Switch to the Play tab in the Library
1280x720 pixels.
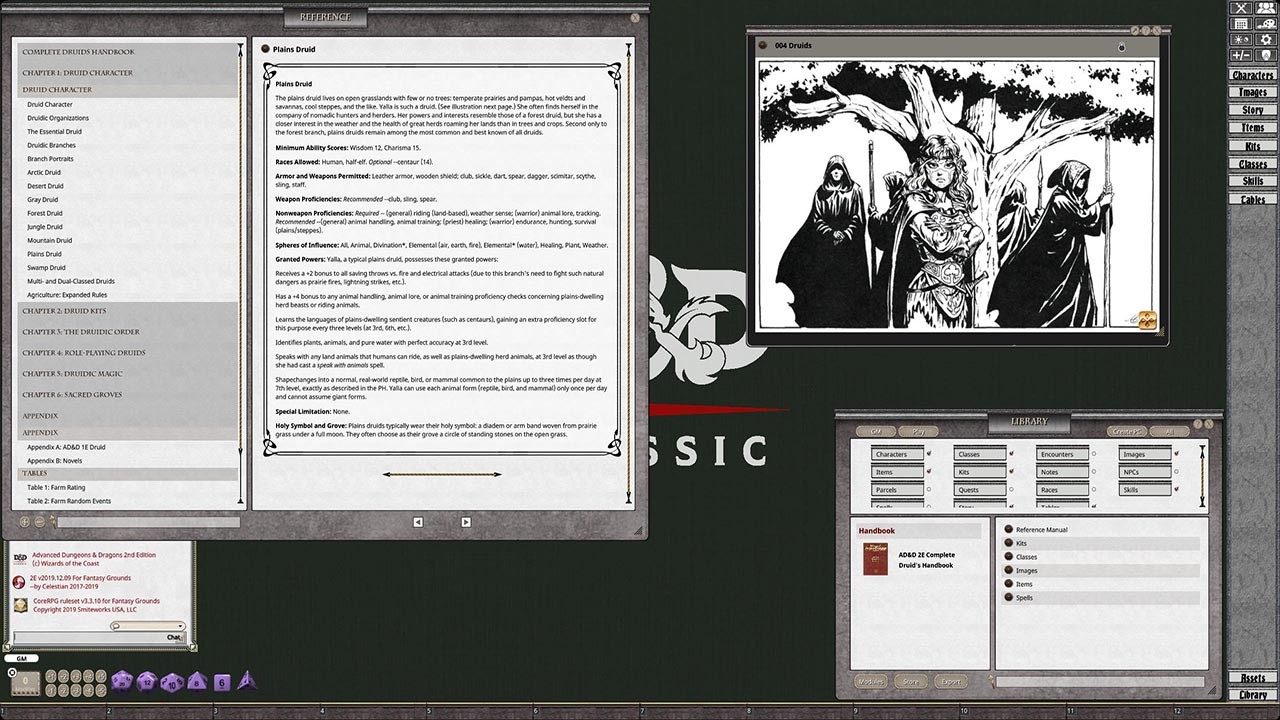pos(919,431)
